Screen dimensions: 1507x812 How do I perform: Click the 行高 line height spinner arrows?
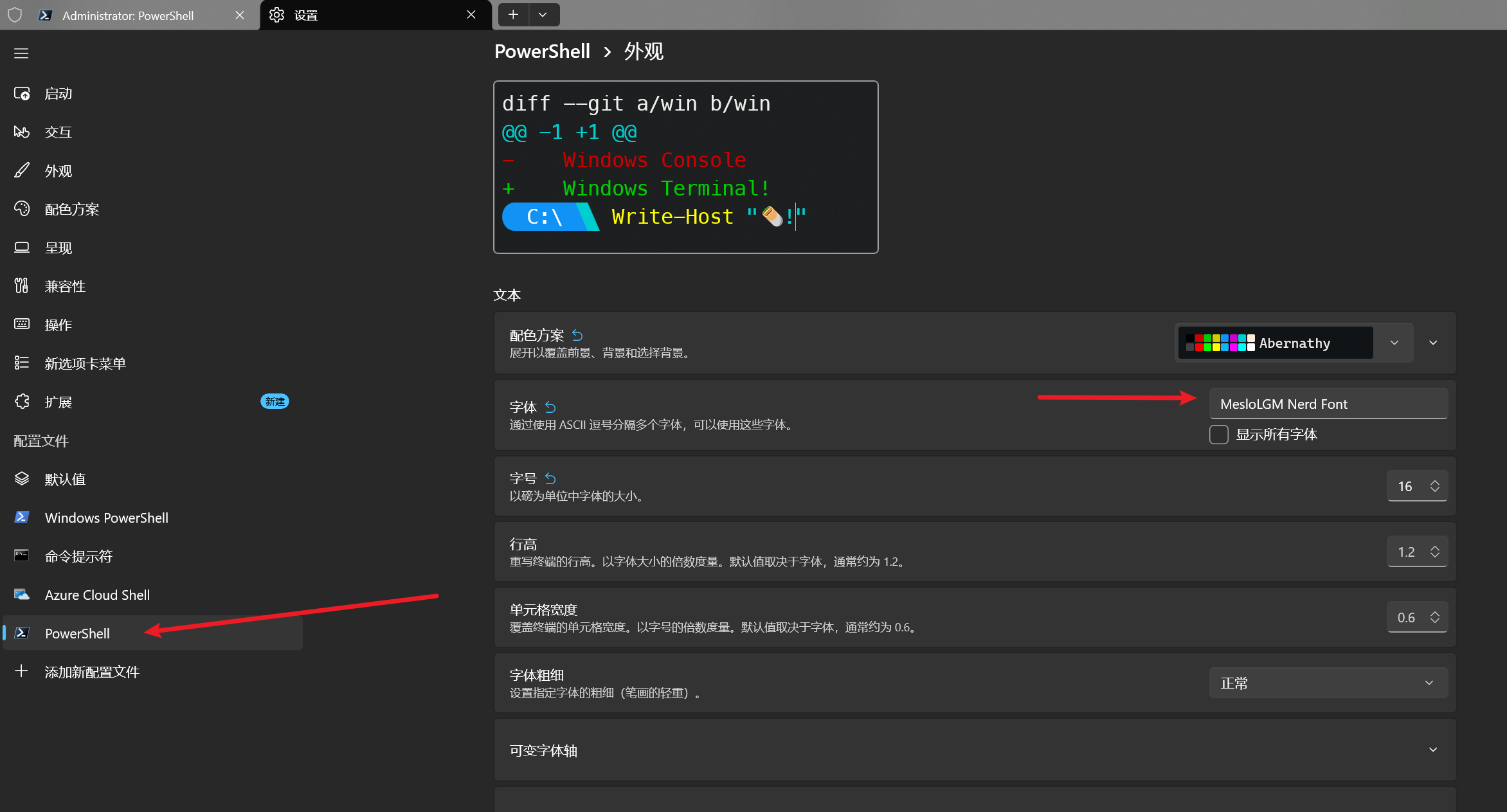point(1435,552)
